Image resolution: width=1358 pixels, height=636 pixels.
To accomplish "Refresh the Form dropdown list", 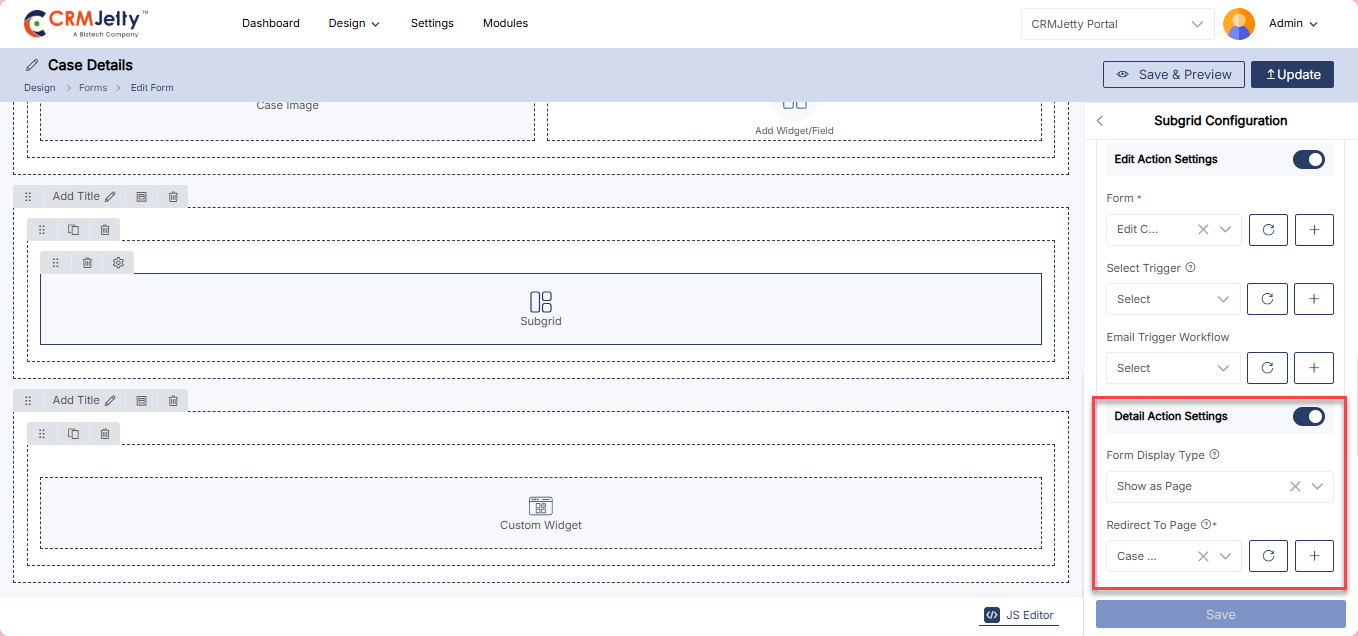I will coord(1268,229).
